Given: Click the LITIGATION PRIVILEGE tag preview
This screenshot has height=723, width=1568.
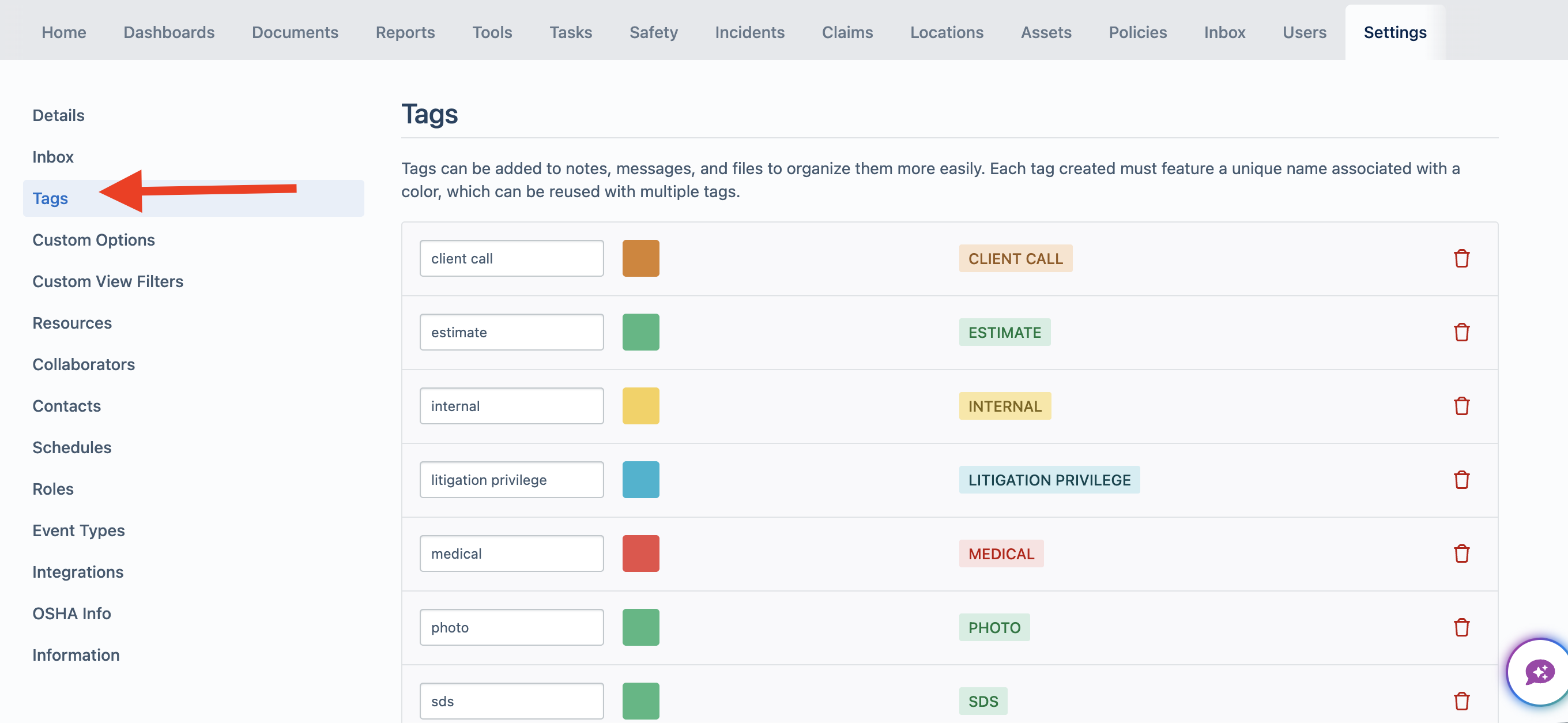Looking at the screenshot, I should point(1049,480).
